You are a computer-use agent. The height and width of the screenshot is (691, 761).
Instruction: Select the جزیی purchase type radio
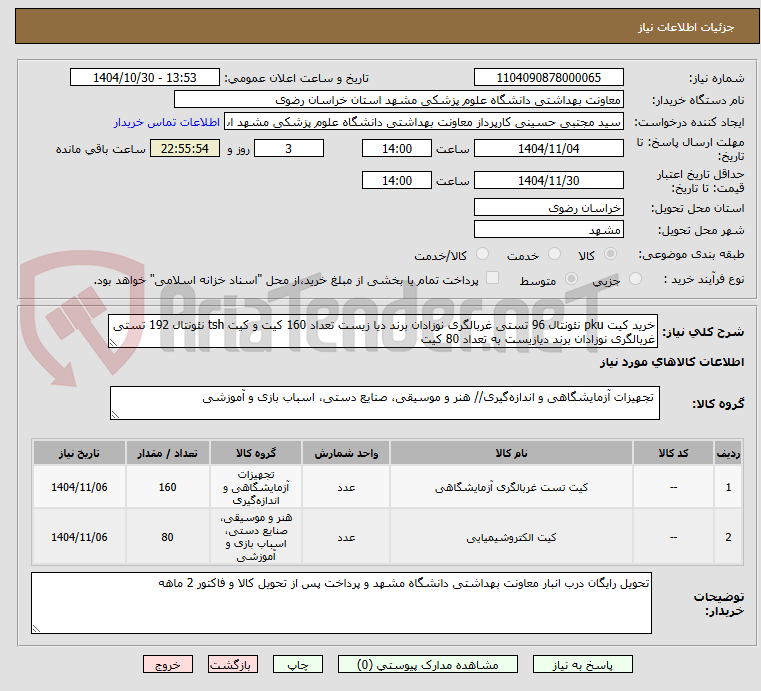coord(635,279)
